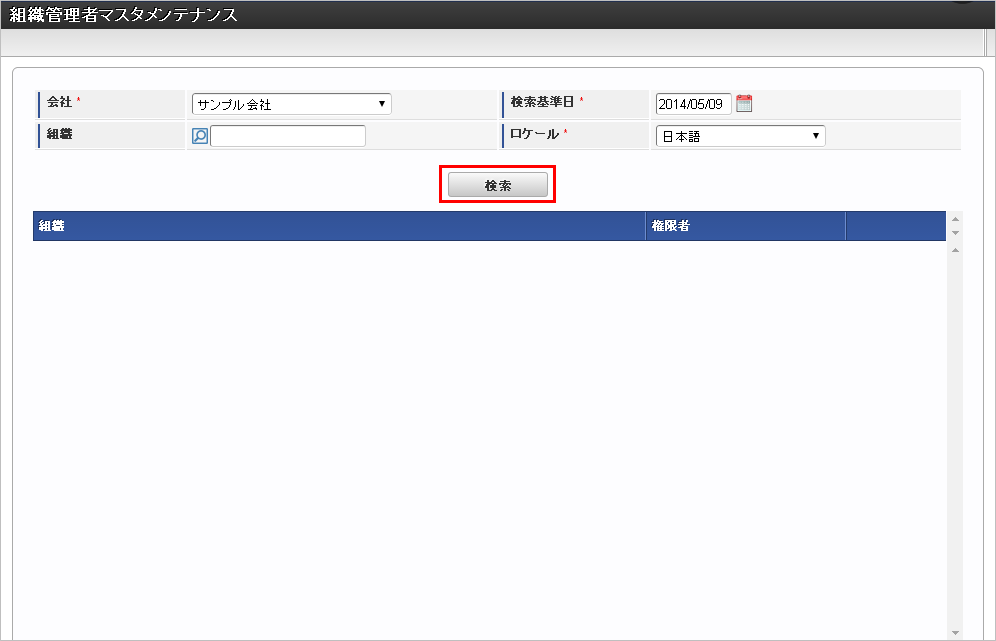Click the 組織管理者マスタメンテナンス page title
Image resolution: width=996 pixels, height=641 pixels.
[123, 15]
